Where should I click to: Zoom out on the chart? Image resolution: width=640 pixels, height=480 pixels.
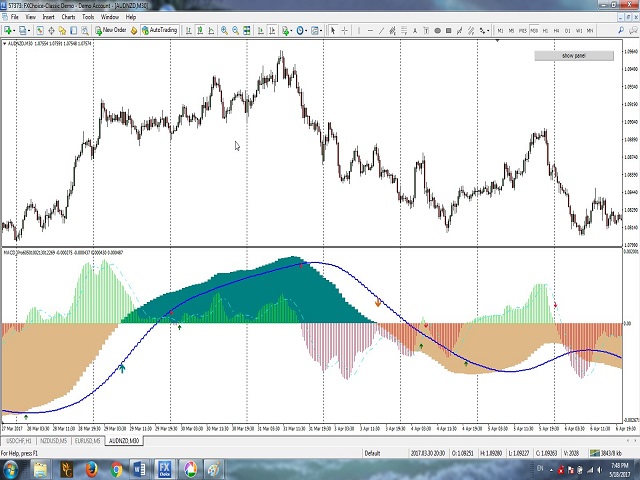(236, 31)
